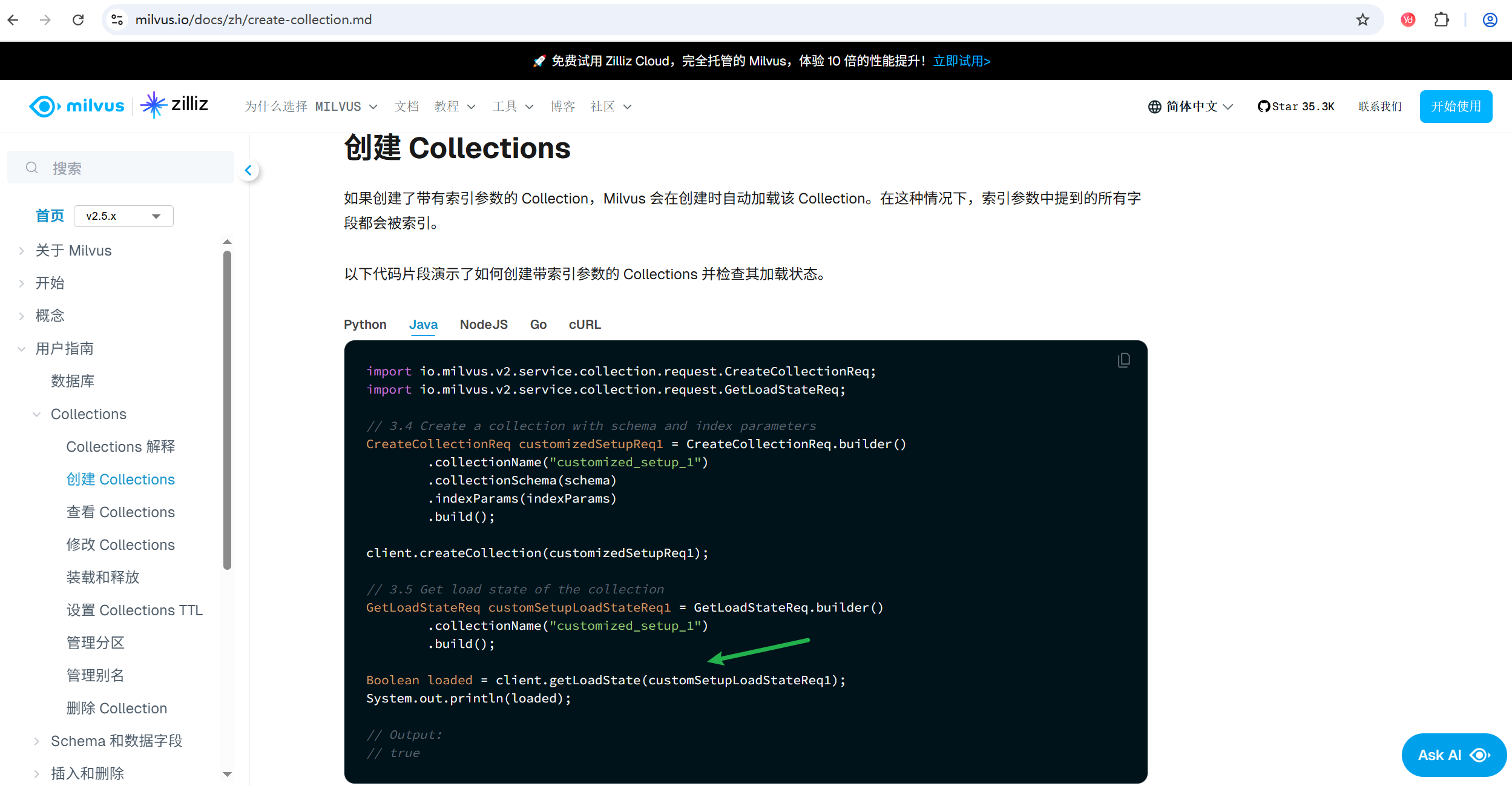1512x786 pixels.
Task: View site information icon in address bar
Action: click(x=117, y=20)
